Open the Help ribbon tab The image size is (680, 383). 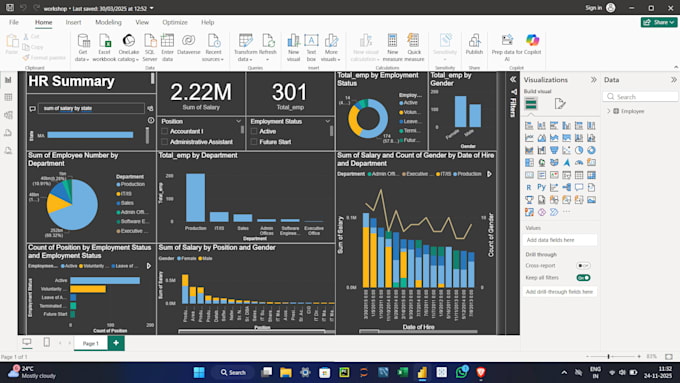207,22
